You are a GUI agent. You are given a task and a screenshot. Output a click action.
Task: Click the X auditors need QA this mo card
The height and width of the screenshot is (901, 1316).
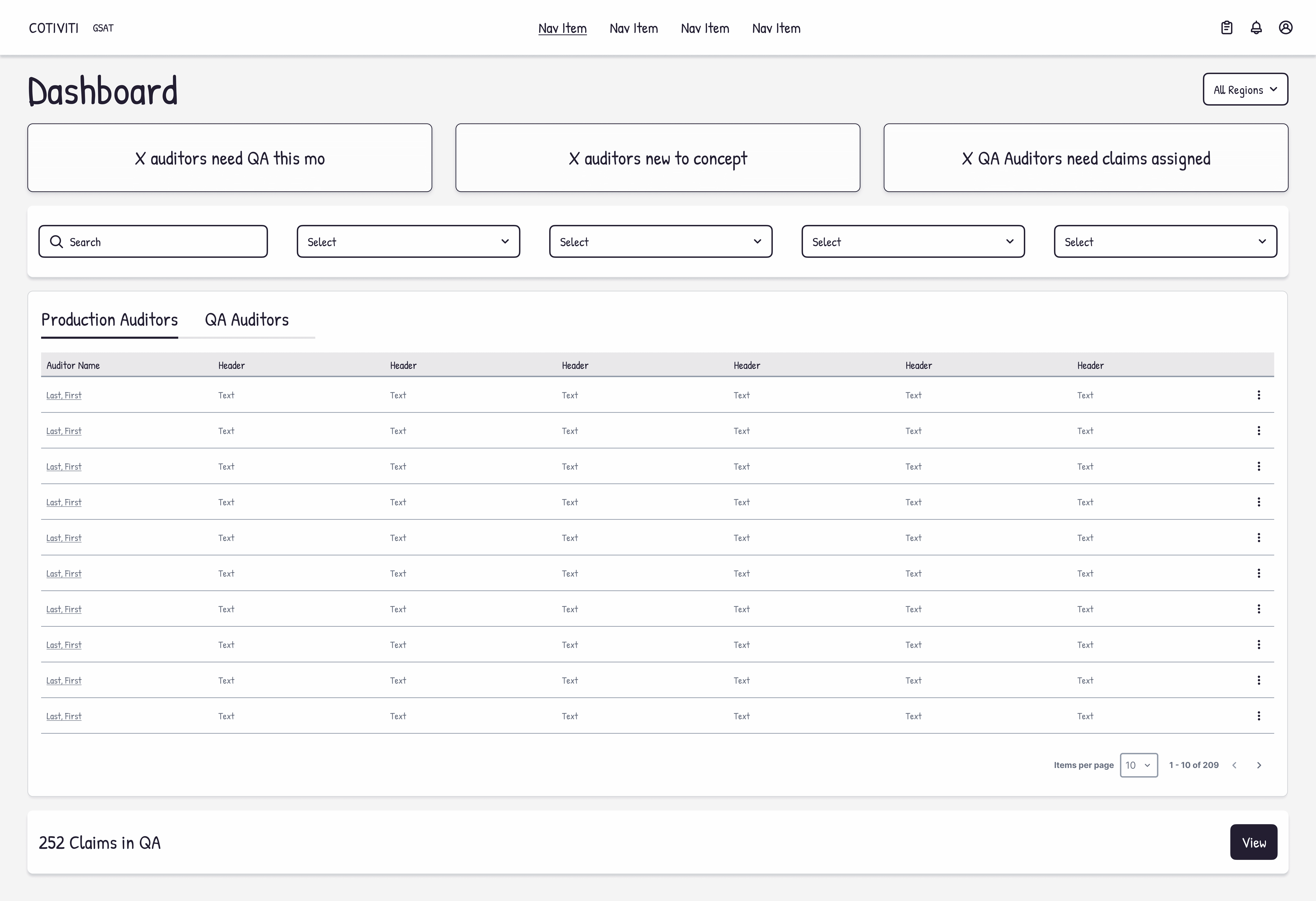[x=230, y=158]
